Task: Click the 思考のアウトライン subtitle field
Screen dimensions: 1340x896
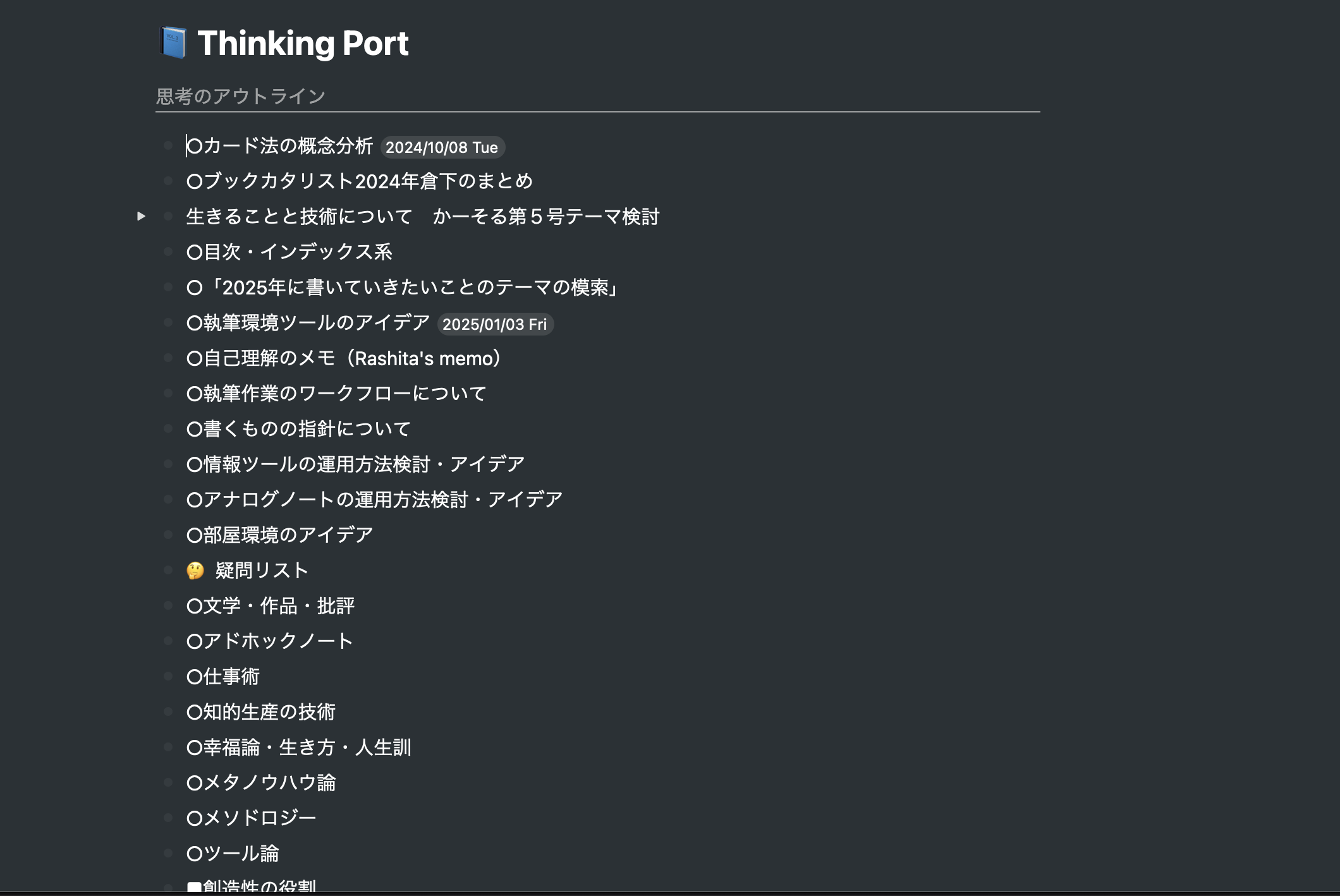Action: (240, 96)
